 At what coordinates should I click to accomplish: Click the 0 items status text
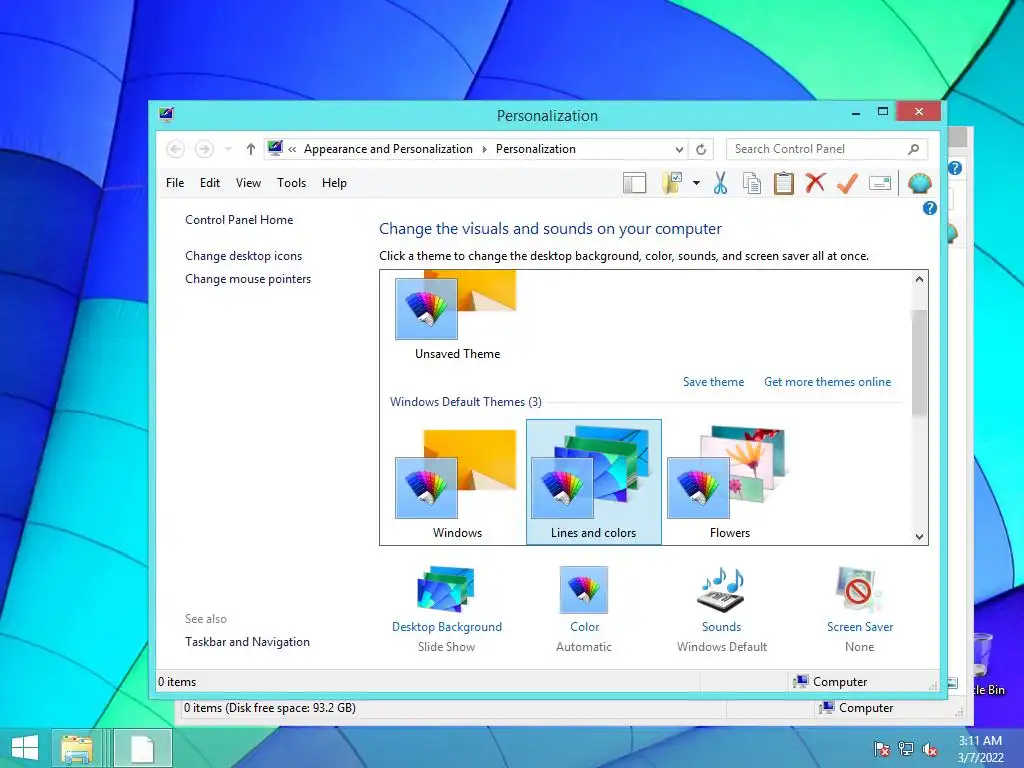(177, 682)
